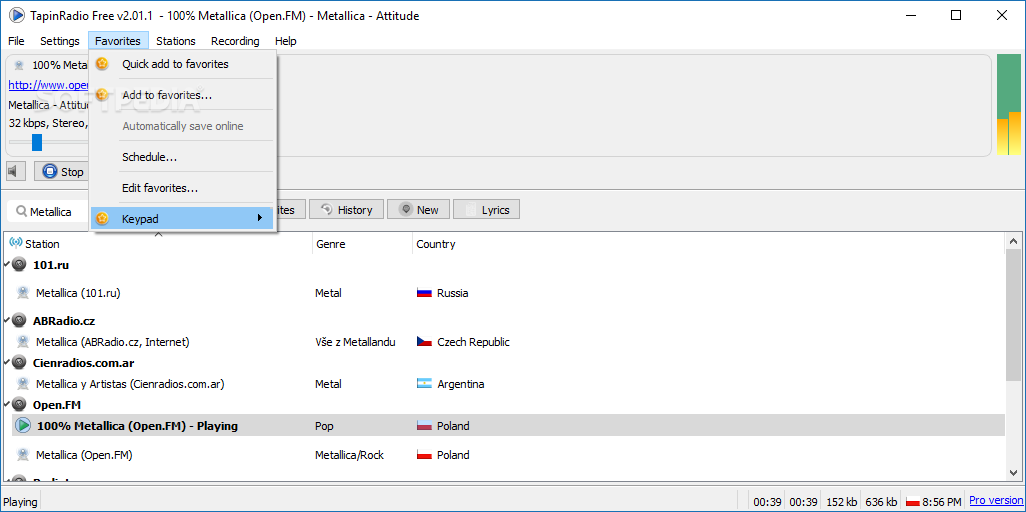Click the Cienradios.com.ar group disc icon
Image resolution: width=1026 pixels, height=512 pixels.
pyautogui.click(x=19, y=363)
